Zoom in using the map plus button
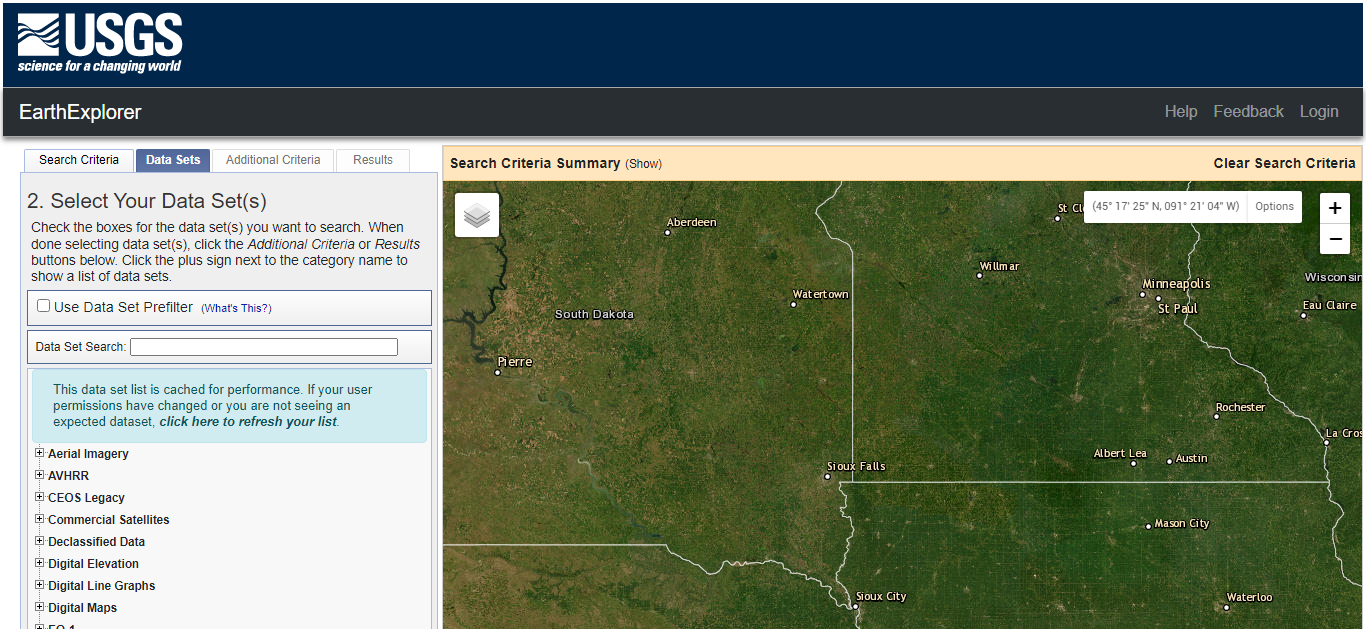Screen dimensions: 1366x629 coord(1335,208)
